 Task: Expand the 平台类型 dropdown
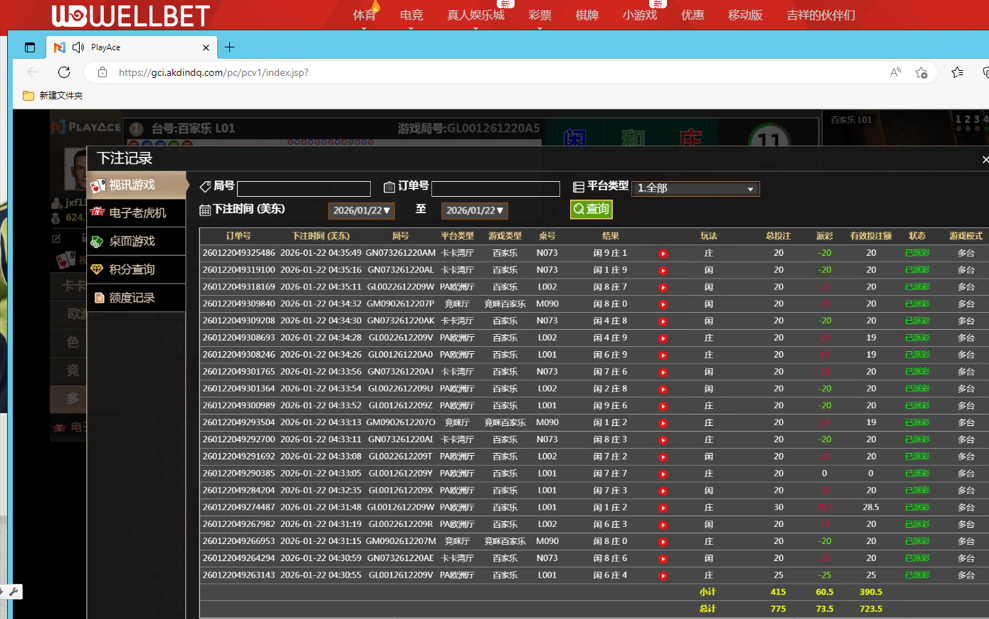pyautogui.click(x=695, y=189)
